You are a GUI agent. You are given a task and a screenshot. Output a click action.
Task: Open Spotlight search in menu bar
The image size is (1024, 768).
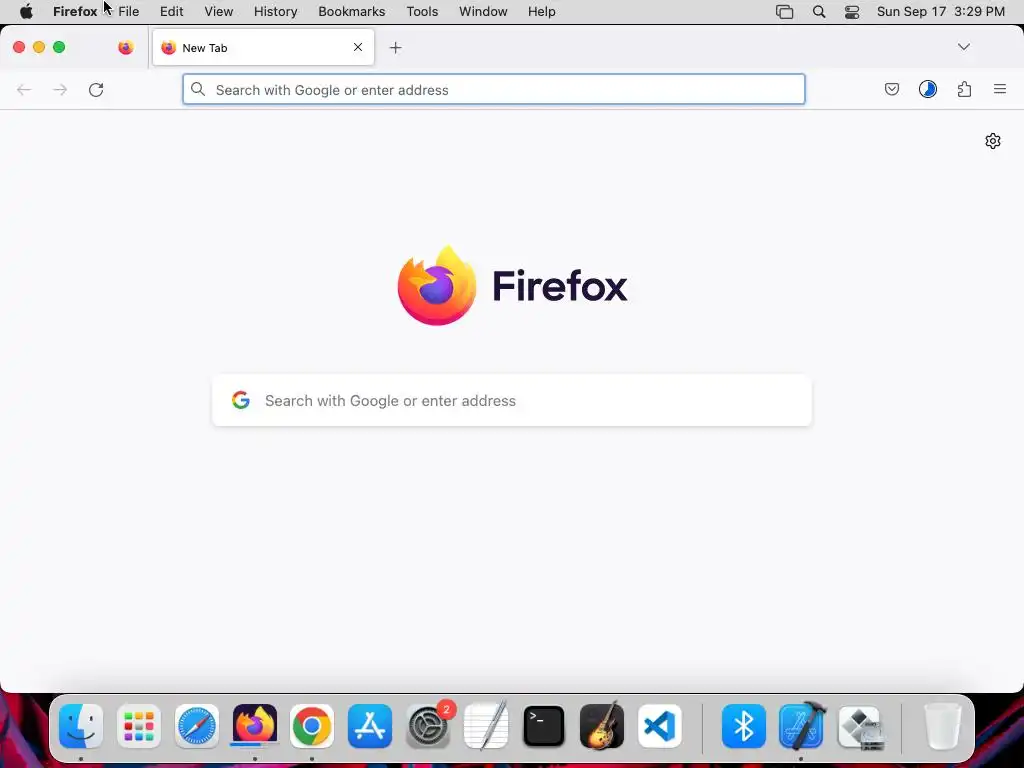point(819,12)
